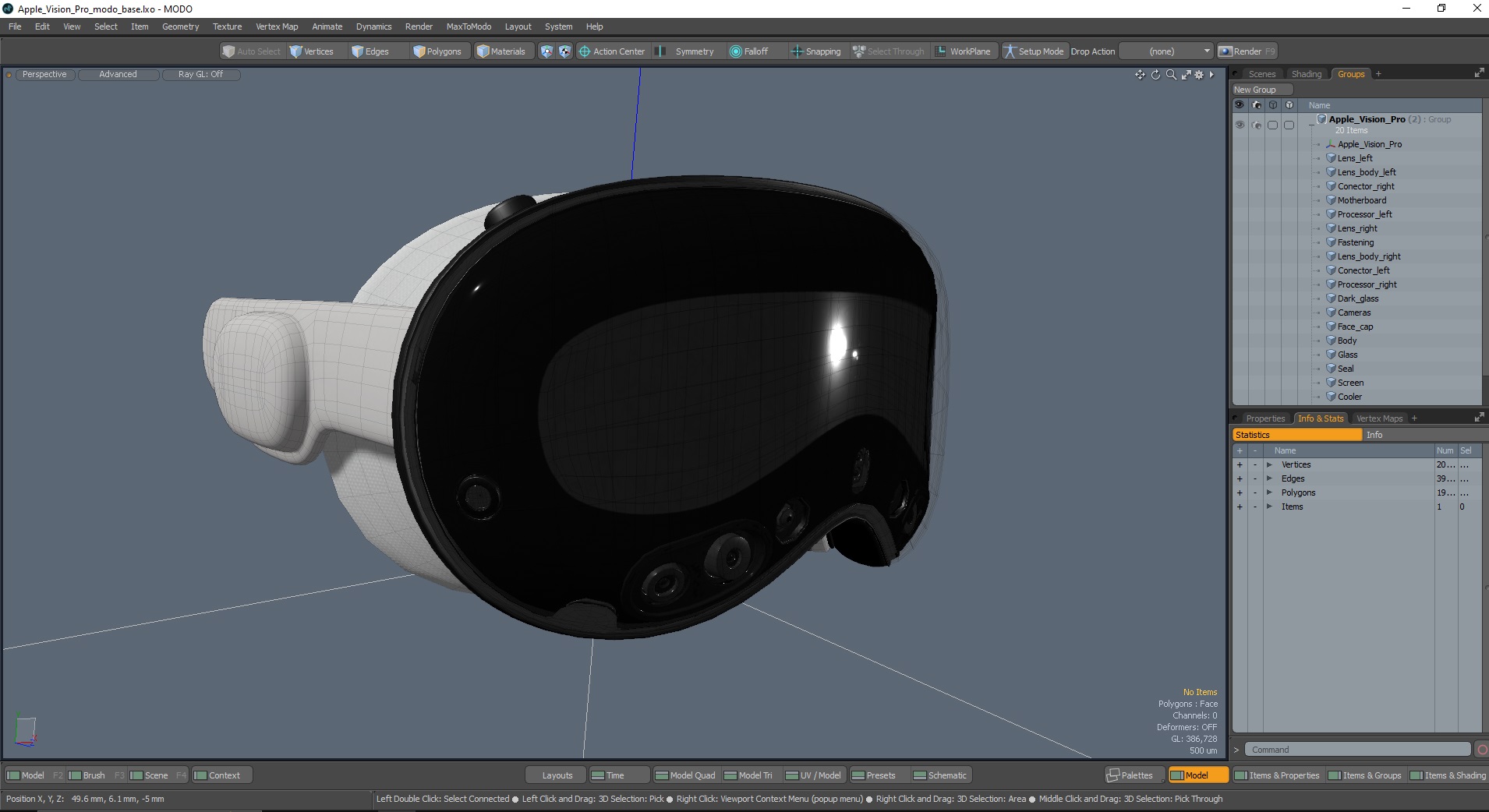Select the Info sub-tab
The height and width of the screenshot is (812, 1489).
click(x=1423, y=435)
